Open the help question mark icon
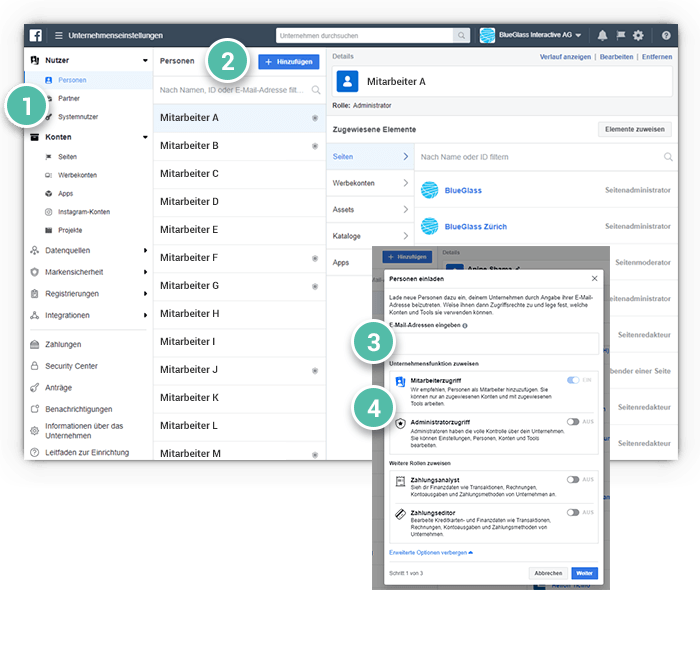700x646 pixels. 666,35
